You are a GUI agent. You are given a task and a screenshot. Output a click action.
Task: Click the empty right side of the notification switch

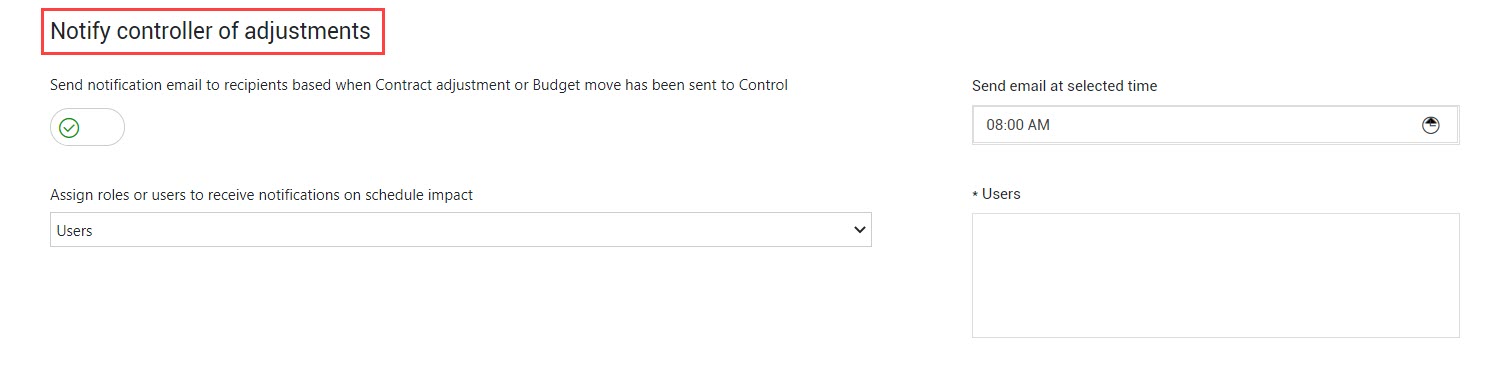point(104,127)
